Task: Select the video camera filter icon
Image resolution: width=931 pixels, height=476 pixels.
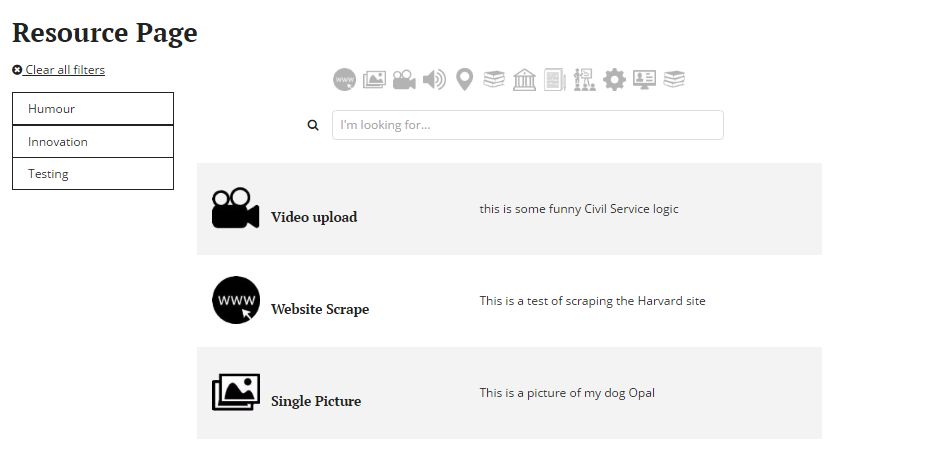Action: 404,80
